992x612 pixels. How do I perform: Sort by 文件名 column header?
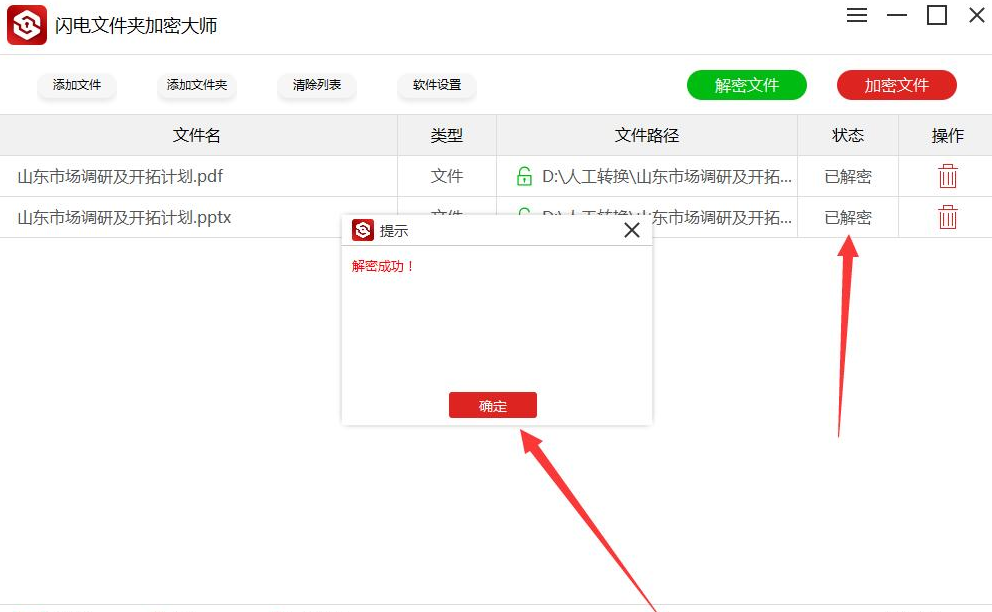(x=199, y=135)
